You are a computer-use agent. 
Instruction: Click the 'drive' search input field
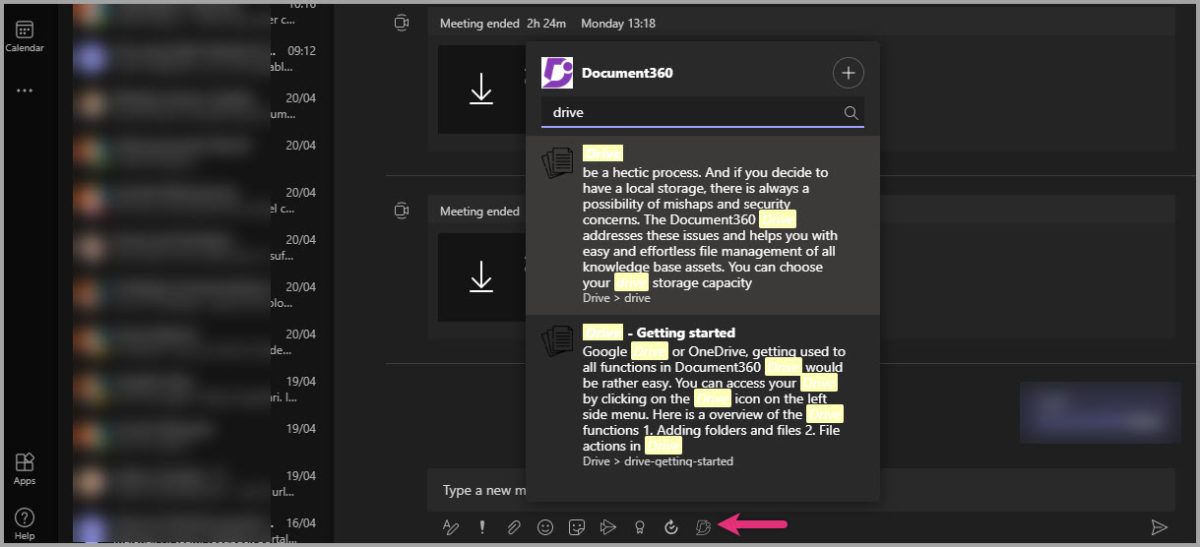tap(690, 113)
